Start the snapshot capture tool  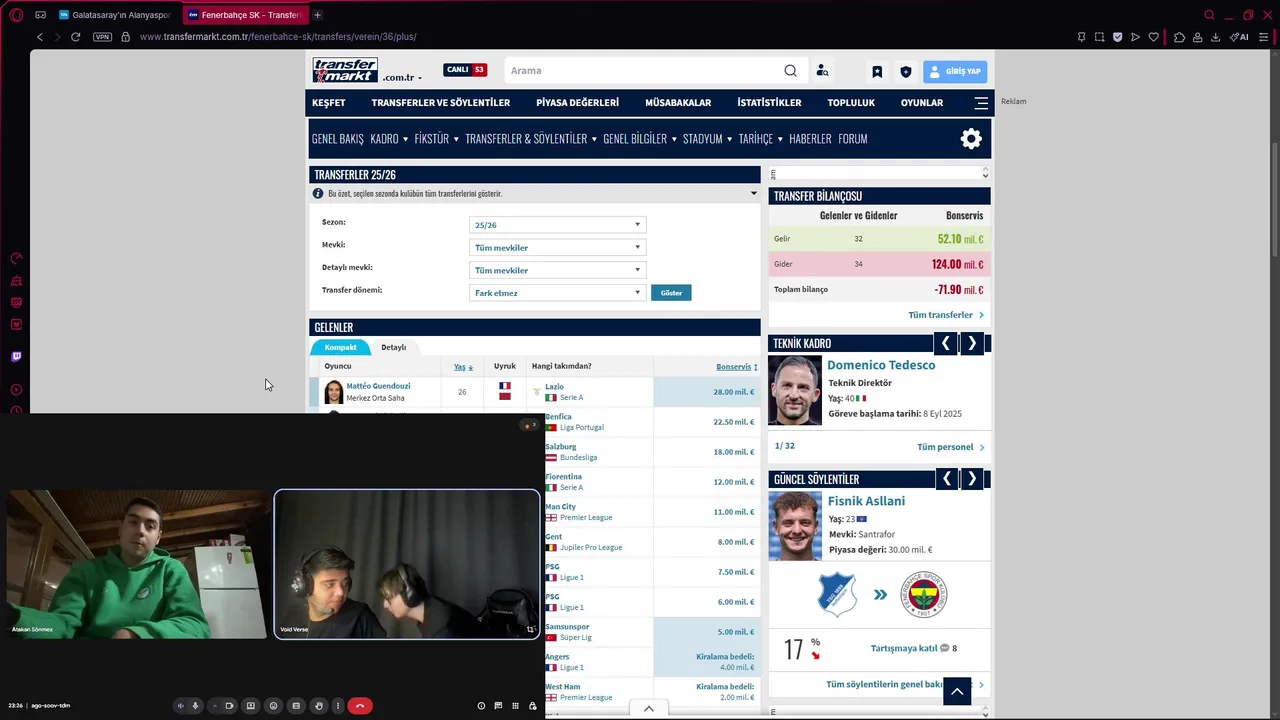[1099, 37]
